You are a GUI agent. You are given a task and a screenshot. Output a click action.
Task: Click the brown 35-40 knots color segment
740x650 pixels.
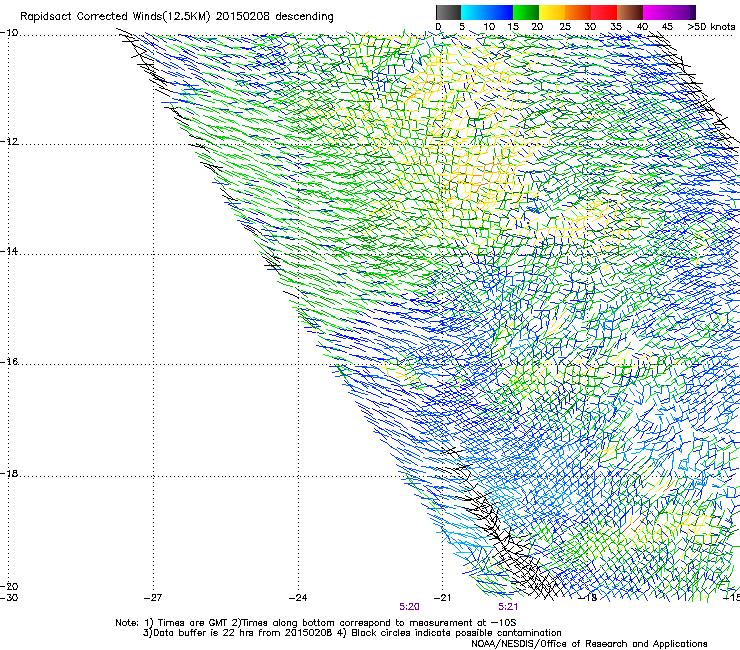coord(630,12)
